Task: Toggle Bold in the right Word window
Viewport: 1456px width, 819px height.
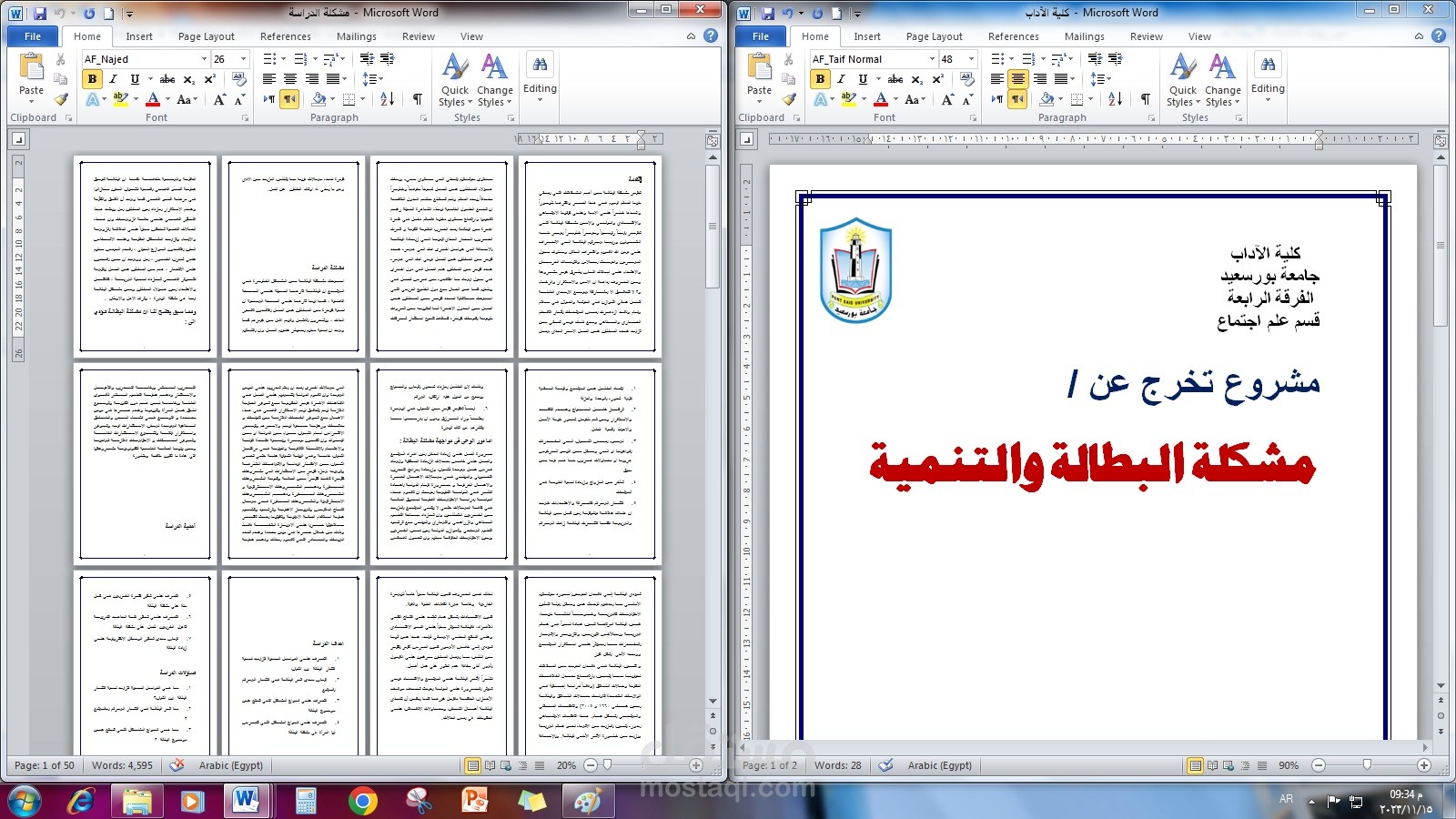Action: click(x=820, y=79)
